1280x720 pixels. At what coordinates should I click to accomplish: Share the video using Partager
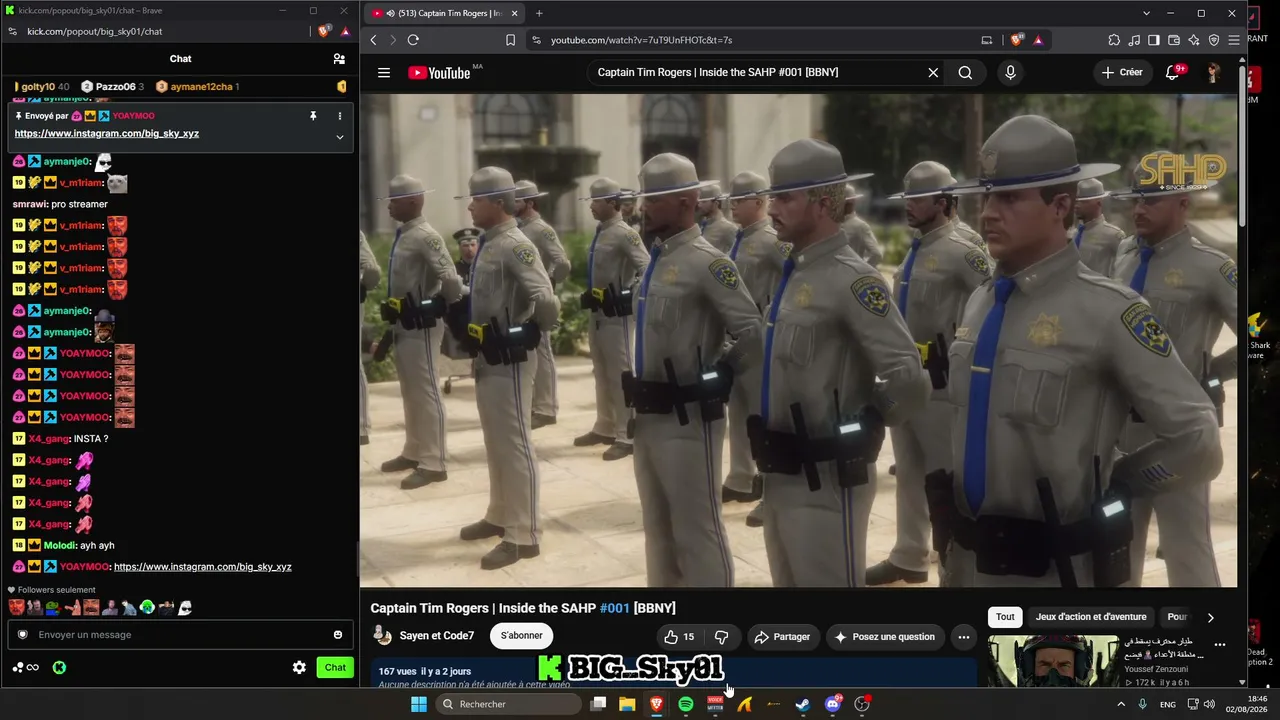pos(782,637)
